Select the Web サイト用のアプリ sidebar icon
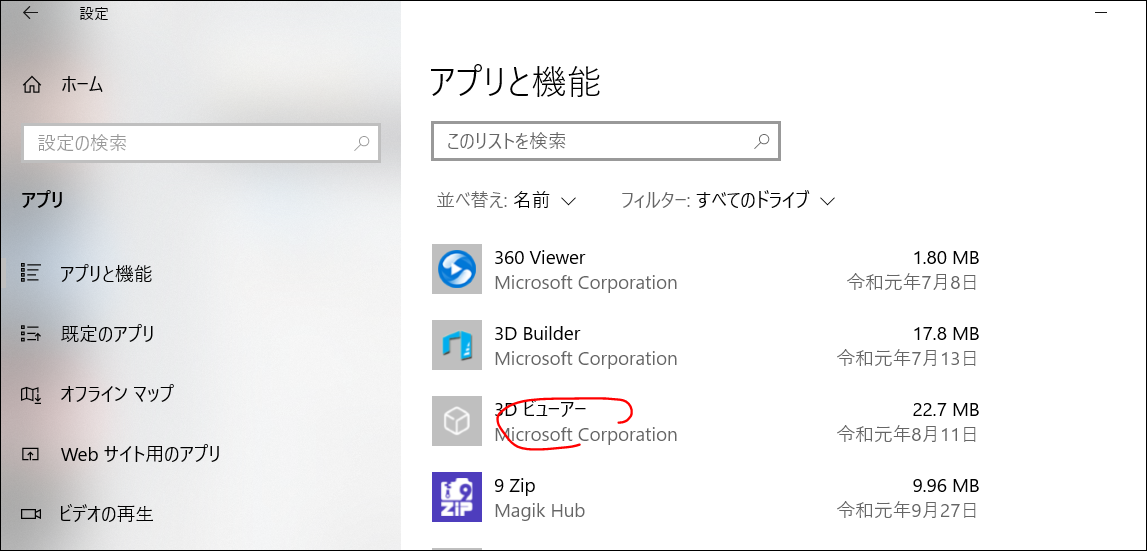The height and width of the screenshot is (551, 1147). pos(30,454)
